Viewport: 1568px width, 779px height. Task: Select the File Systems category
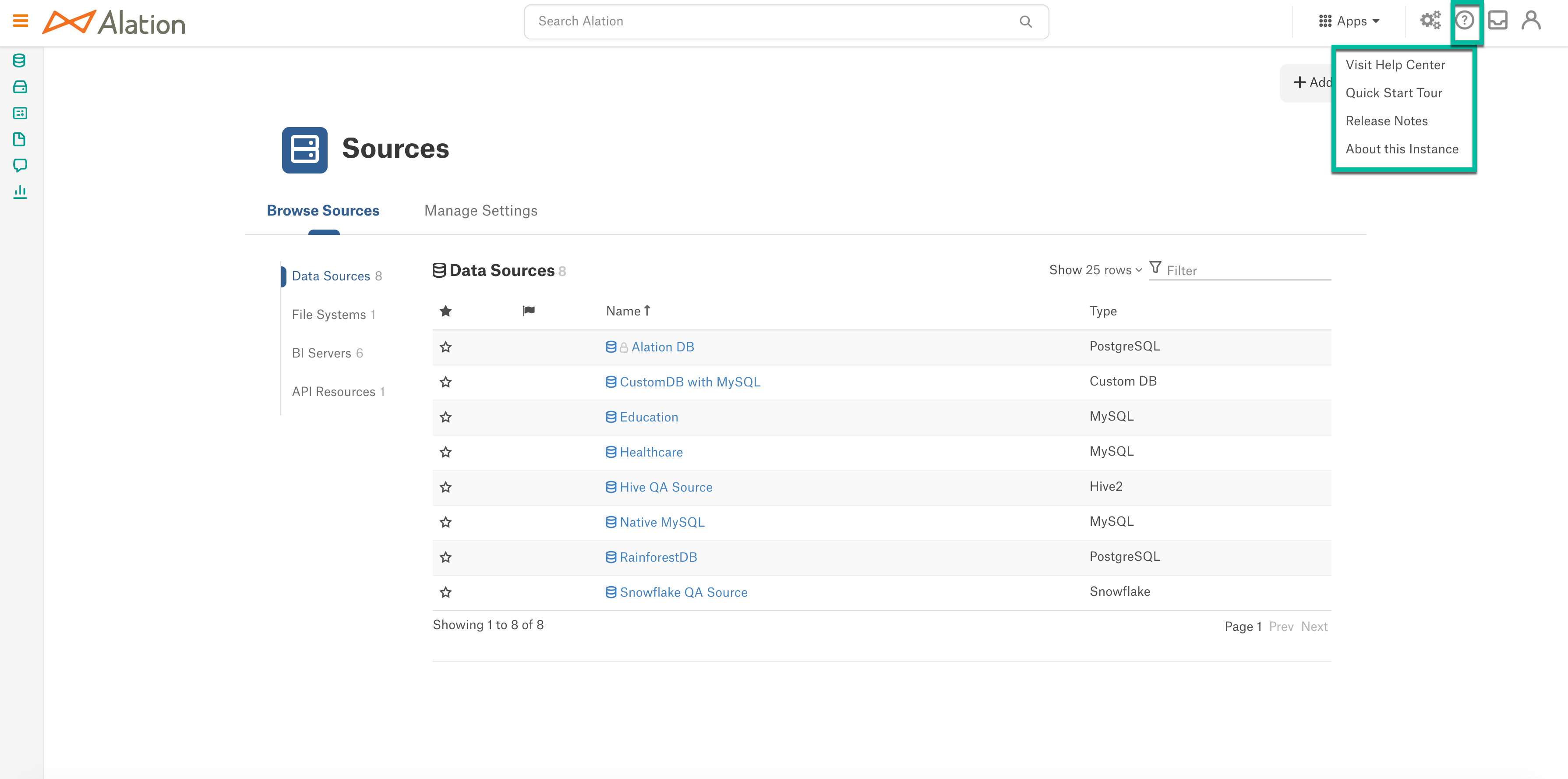click(333, 314)
